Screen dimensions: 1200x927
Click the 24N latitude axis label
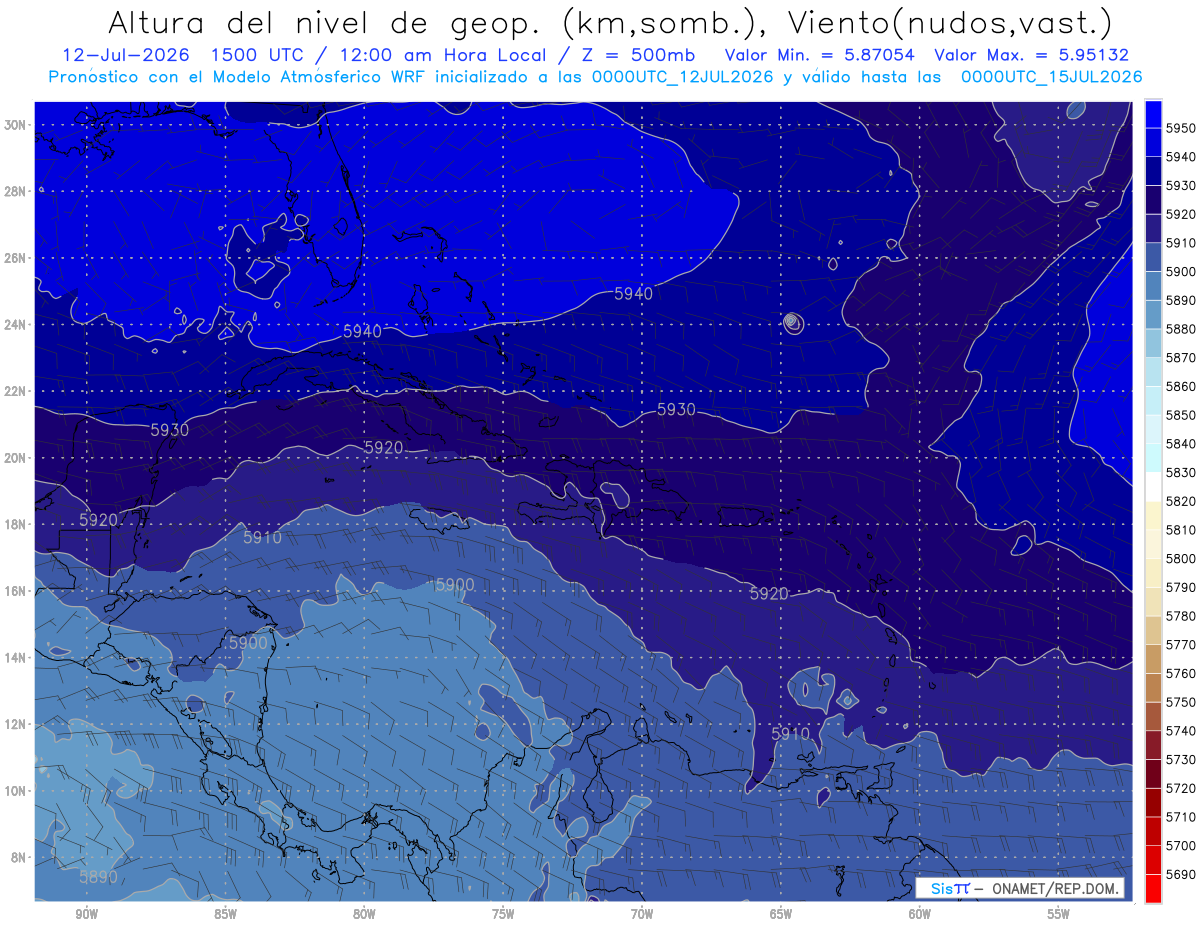tap(15, 324)
